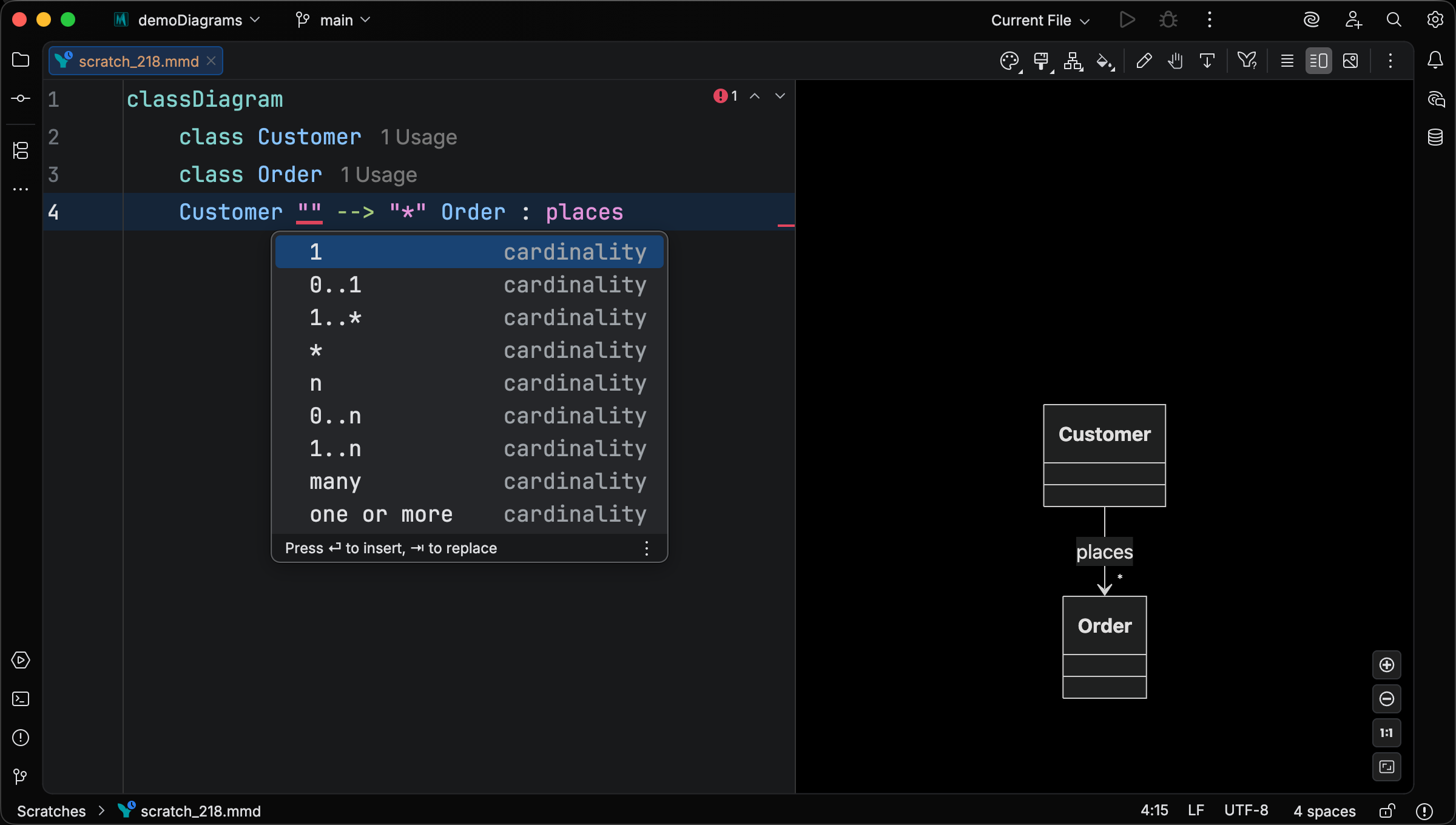This screenshot has height=825, width=1456.
Task: Click the paint roller style icon
Action: tap(1042, 61)
